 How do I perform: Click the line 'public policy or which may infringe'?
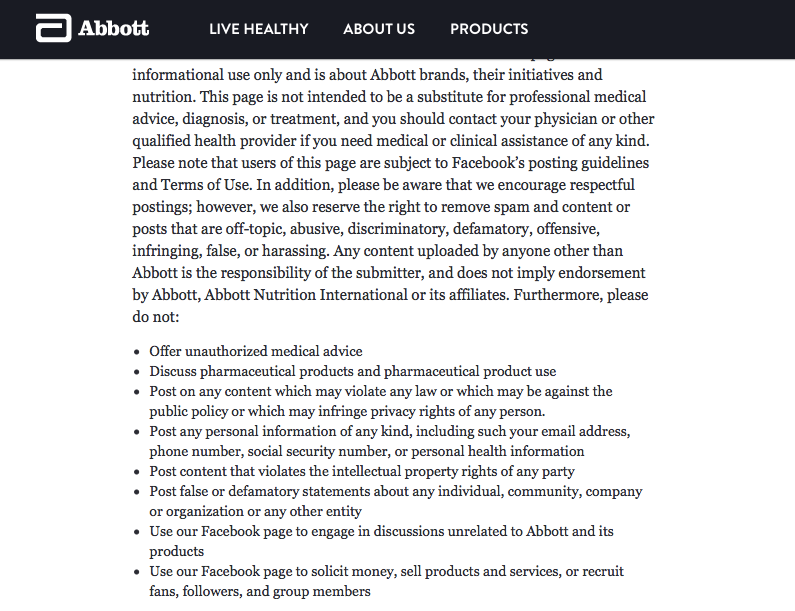(347, 411)
